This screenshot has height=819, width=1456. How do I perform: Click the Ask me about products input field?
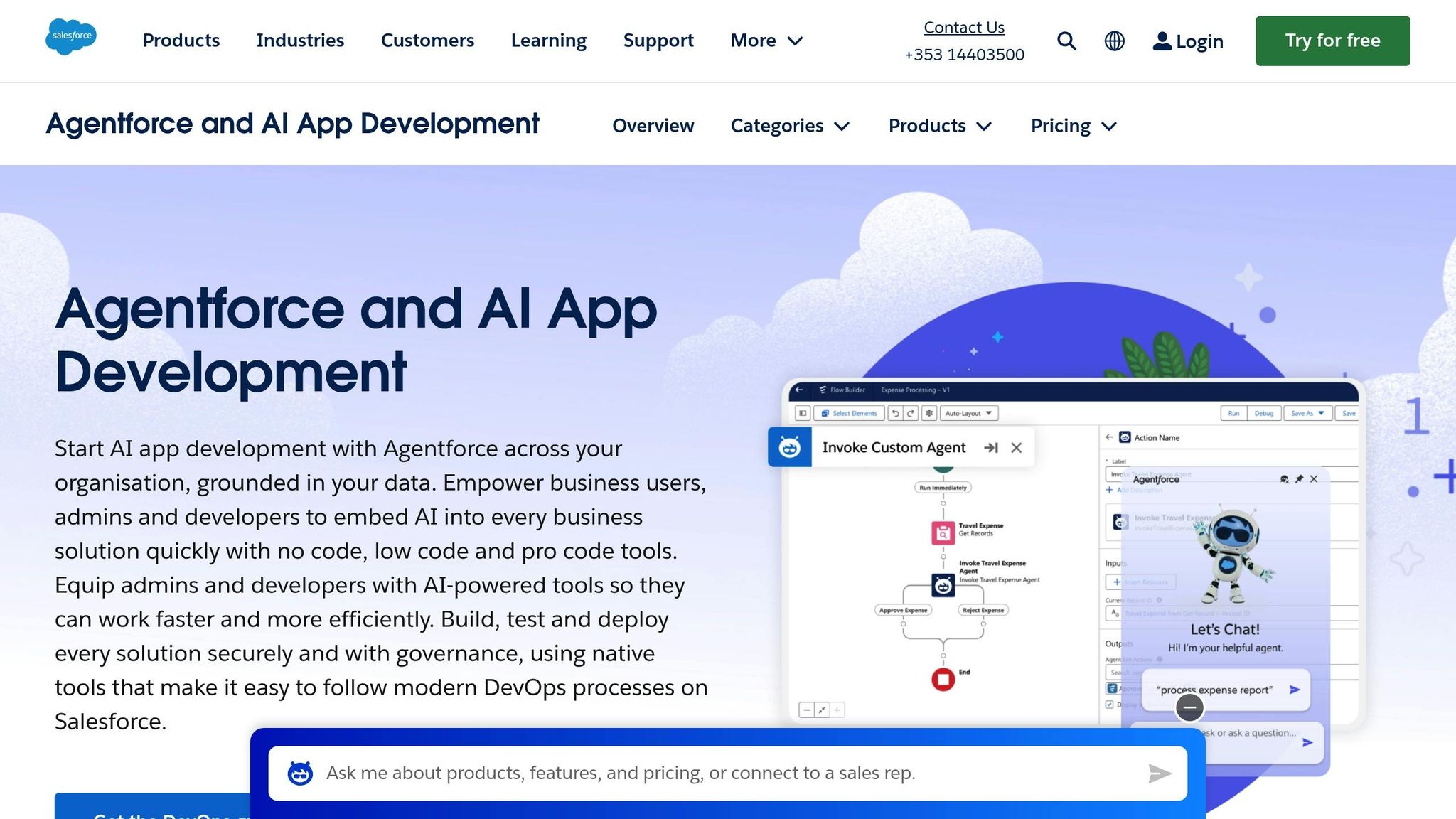tap(728, 773)
